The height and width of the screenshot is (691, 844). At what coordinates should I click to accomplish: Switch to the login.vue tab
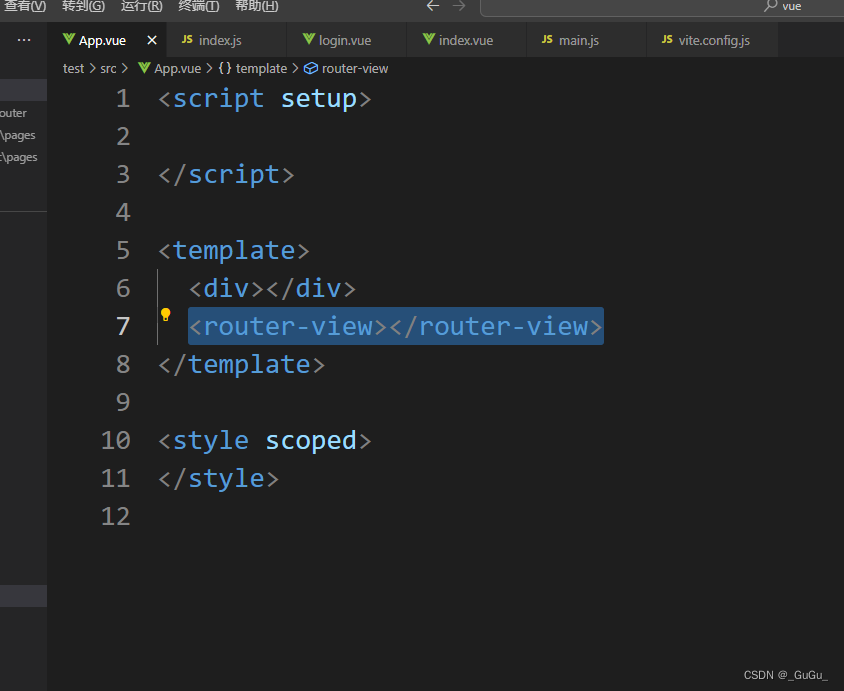[347, 40]
